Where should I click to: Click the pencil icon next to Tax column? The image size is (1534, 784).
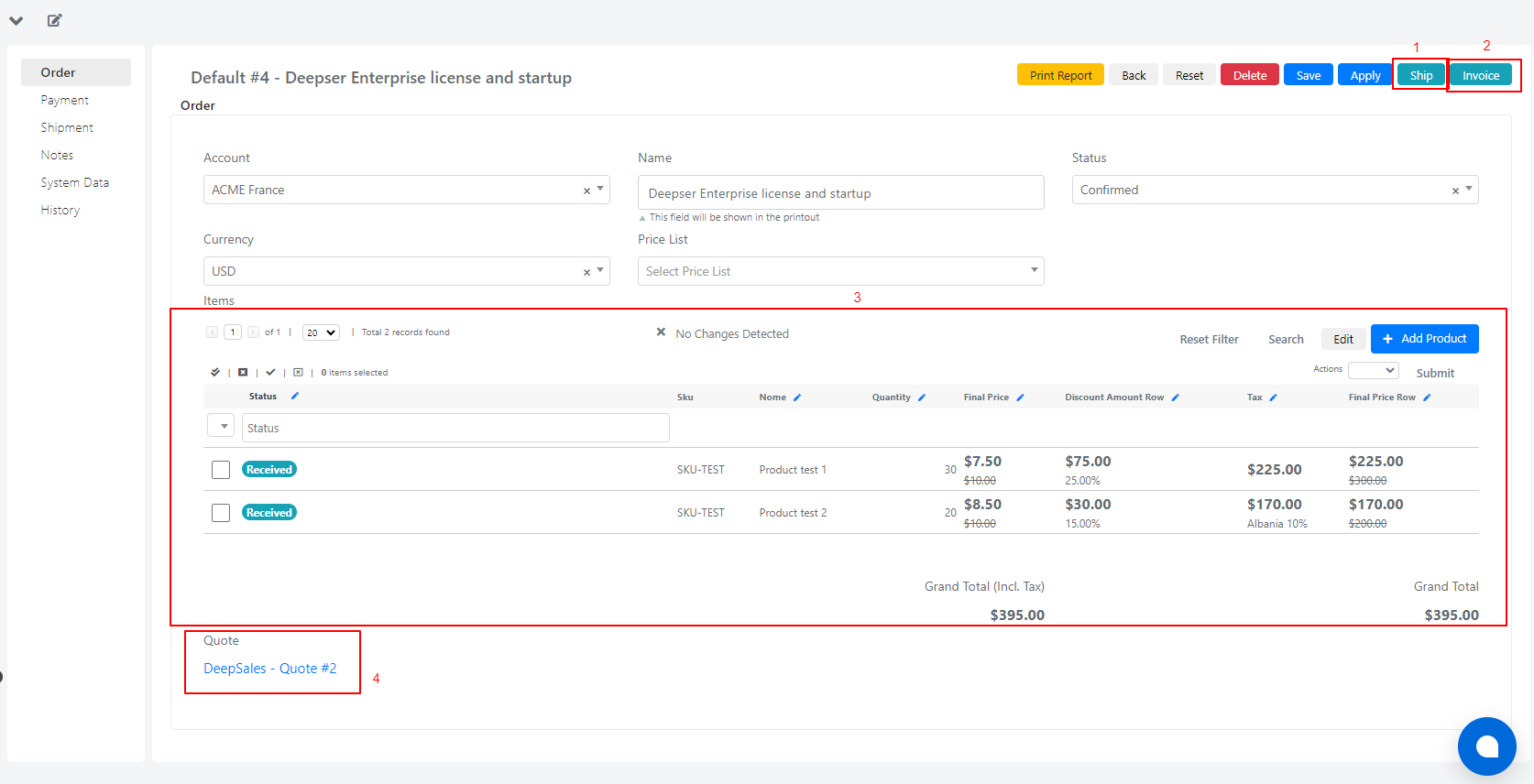coord(1273,397)
